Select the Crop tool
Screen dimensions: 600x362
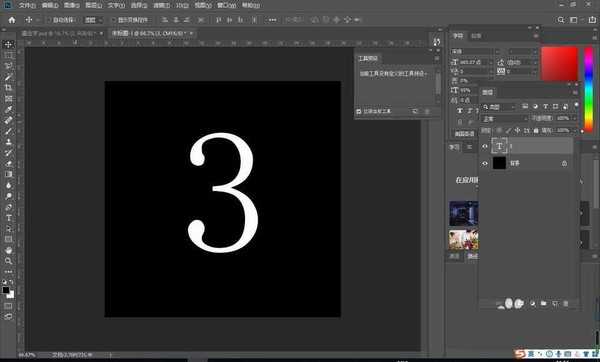click(x=8, y=88)
